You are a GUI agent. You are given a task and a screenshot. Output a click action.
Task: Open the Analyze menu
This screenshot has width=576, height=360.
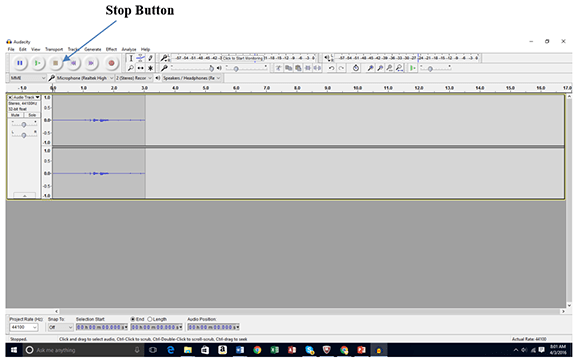[129, 49]
